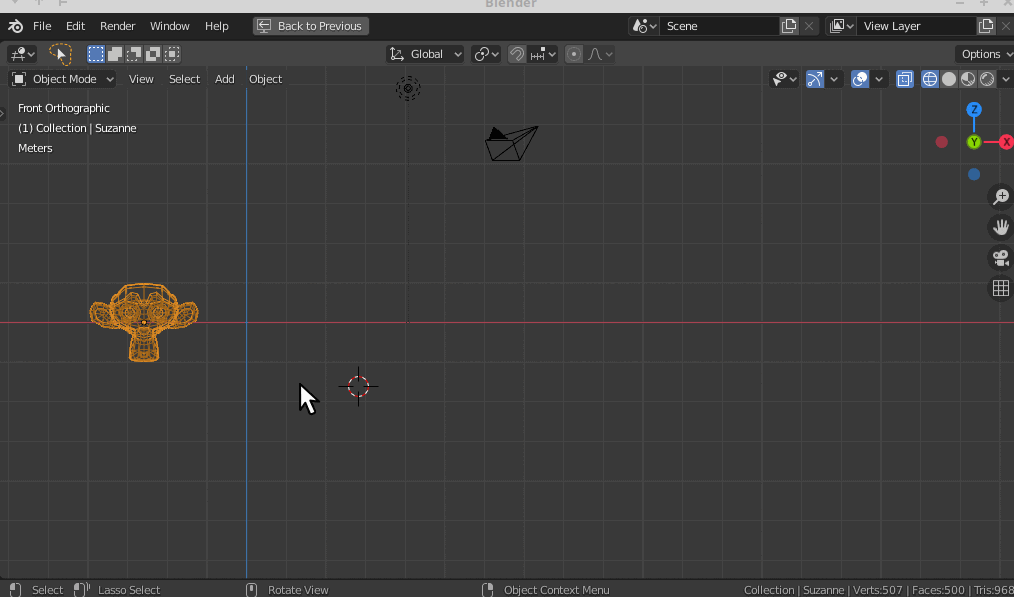Image resolution: width=1014 pixels, height=597 pixels.
Task: Click the Z axis ball on the navigation gizmo
Action: pos(973,109)
